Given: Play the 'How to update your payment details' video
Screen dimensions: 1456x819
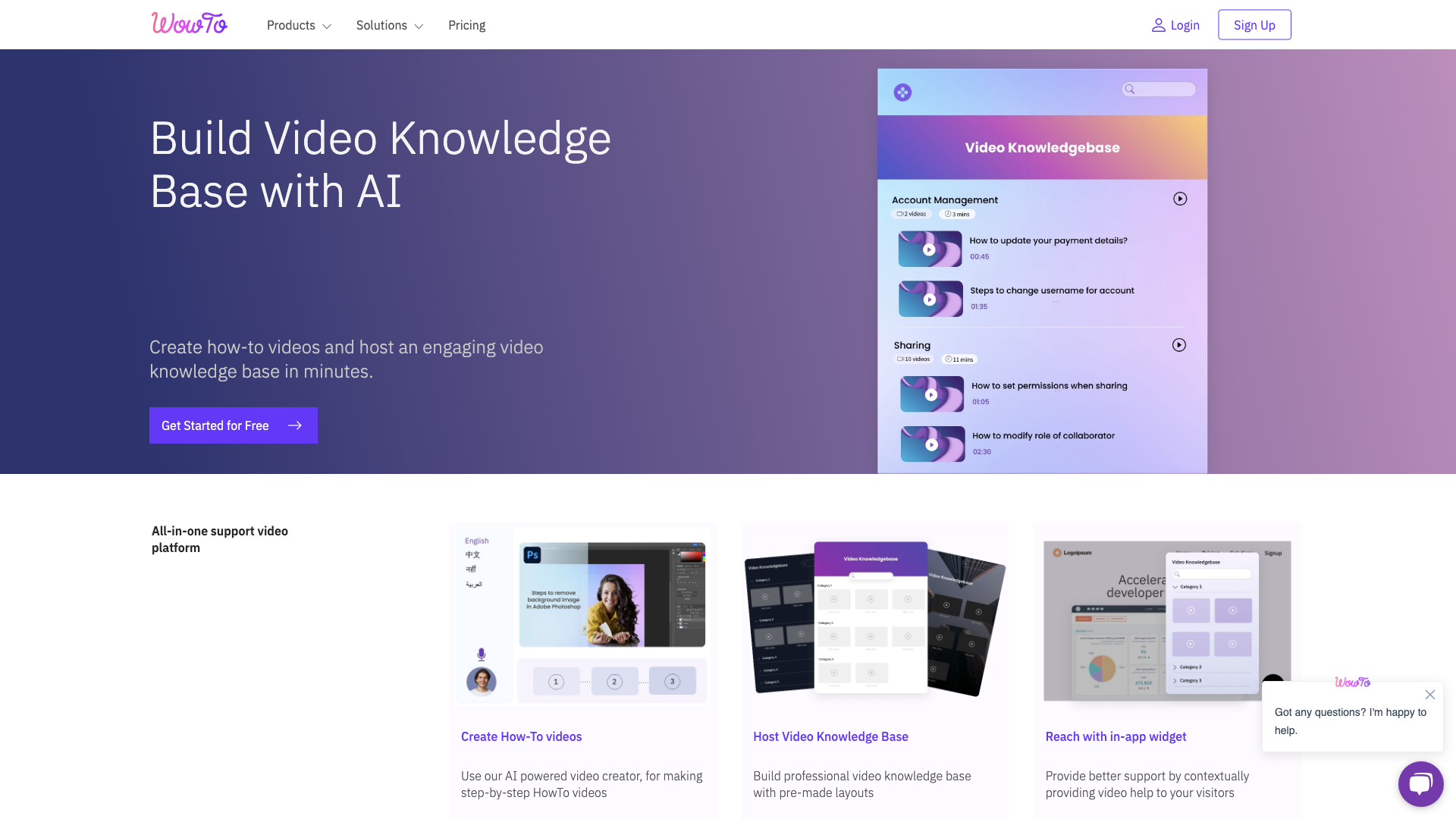Looking at the screenshot, I should pos(930,249).
